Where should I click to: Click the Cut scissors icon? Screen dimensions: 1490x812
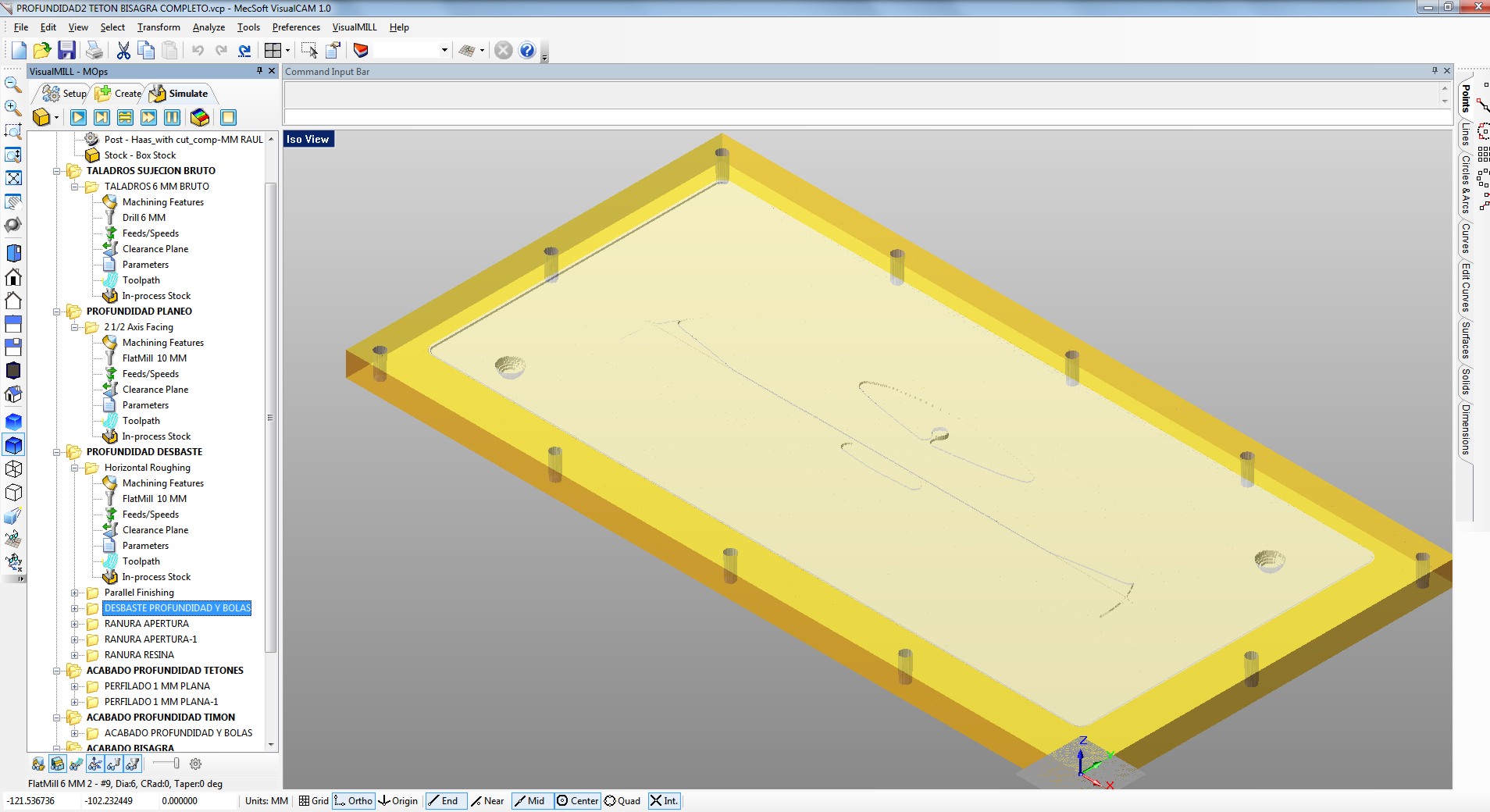coord(123,51)
